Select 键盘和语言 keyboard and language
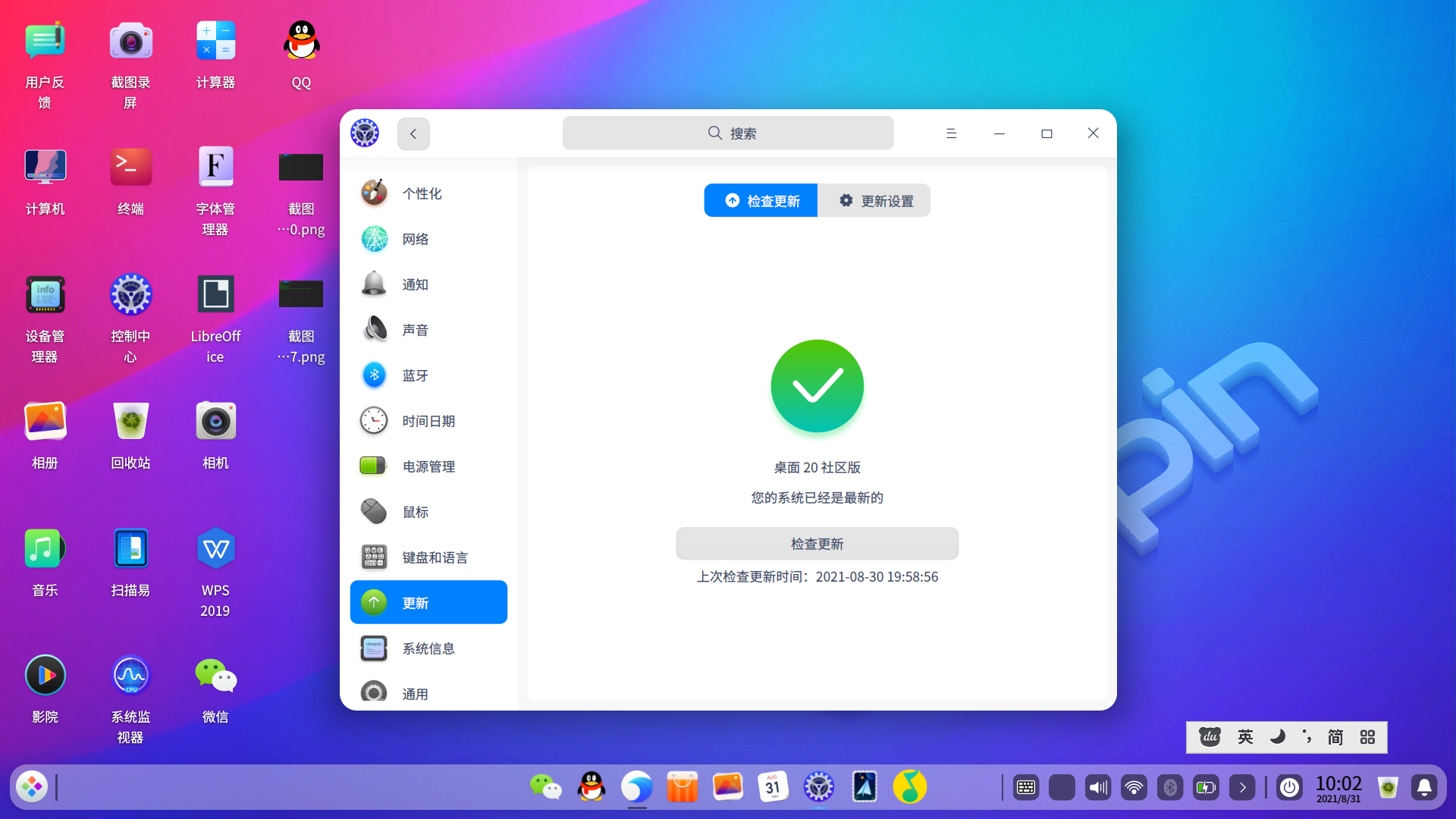Screen dimensions: 1456x819 435,557
